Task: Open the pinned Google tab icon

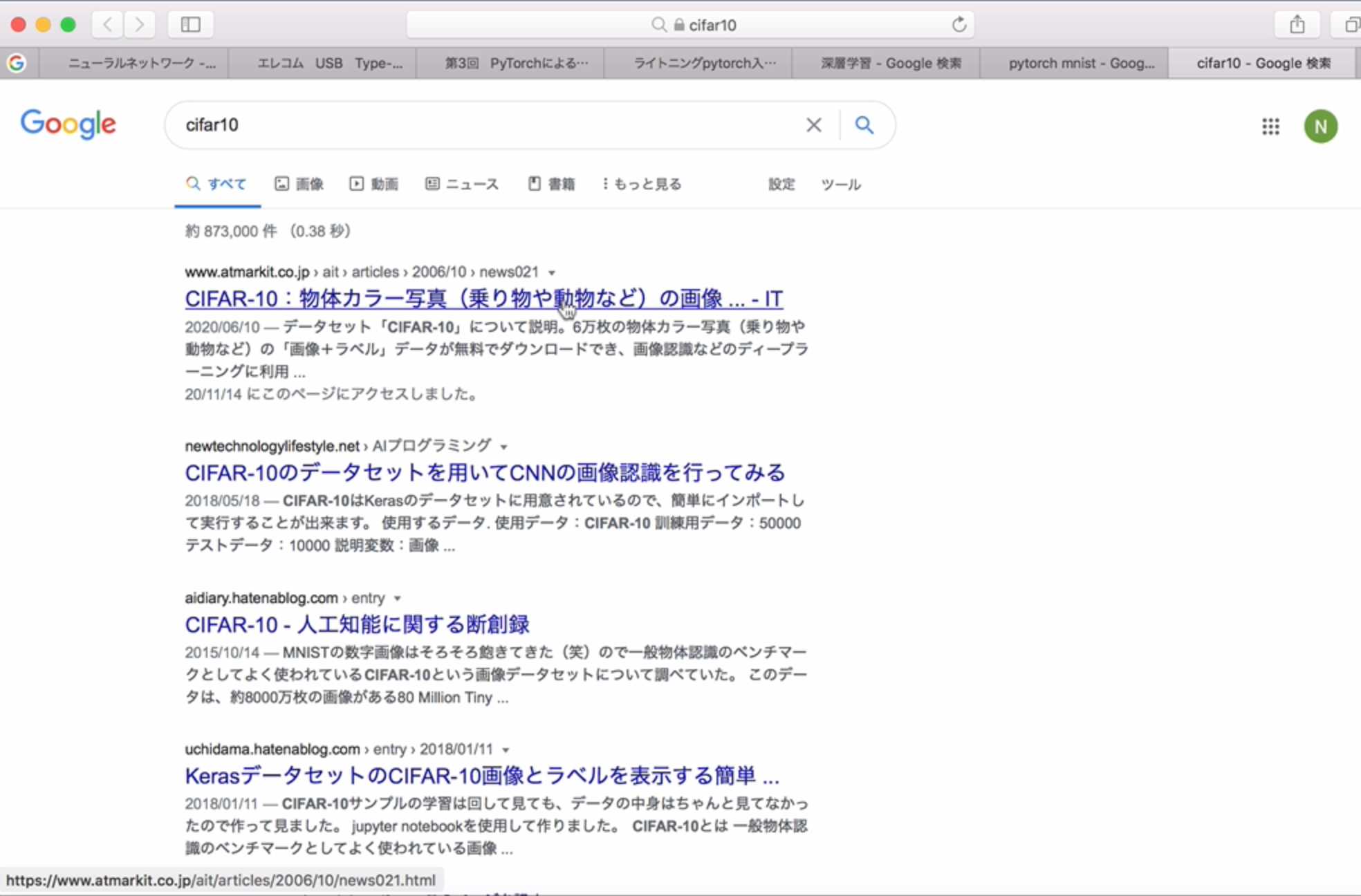Action: (x=17, y=64)
